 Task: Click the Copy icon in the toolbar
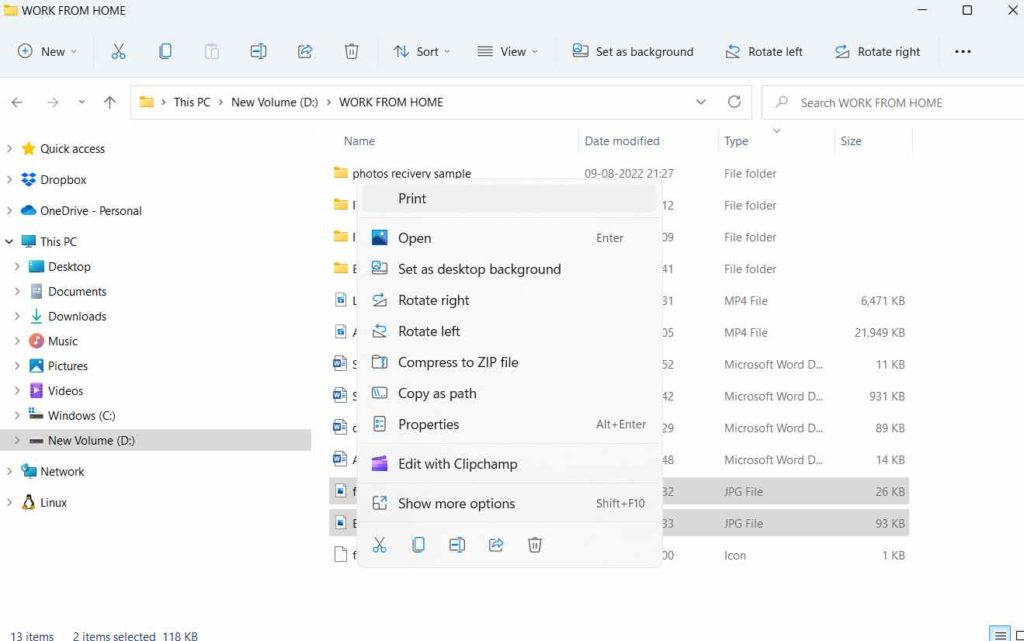click(165, 52)
